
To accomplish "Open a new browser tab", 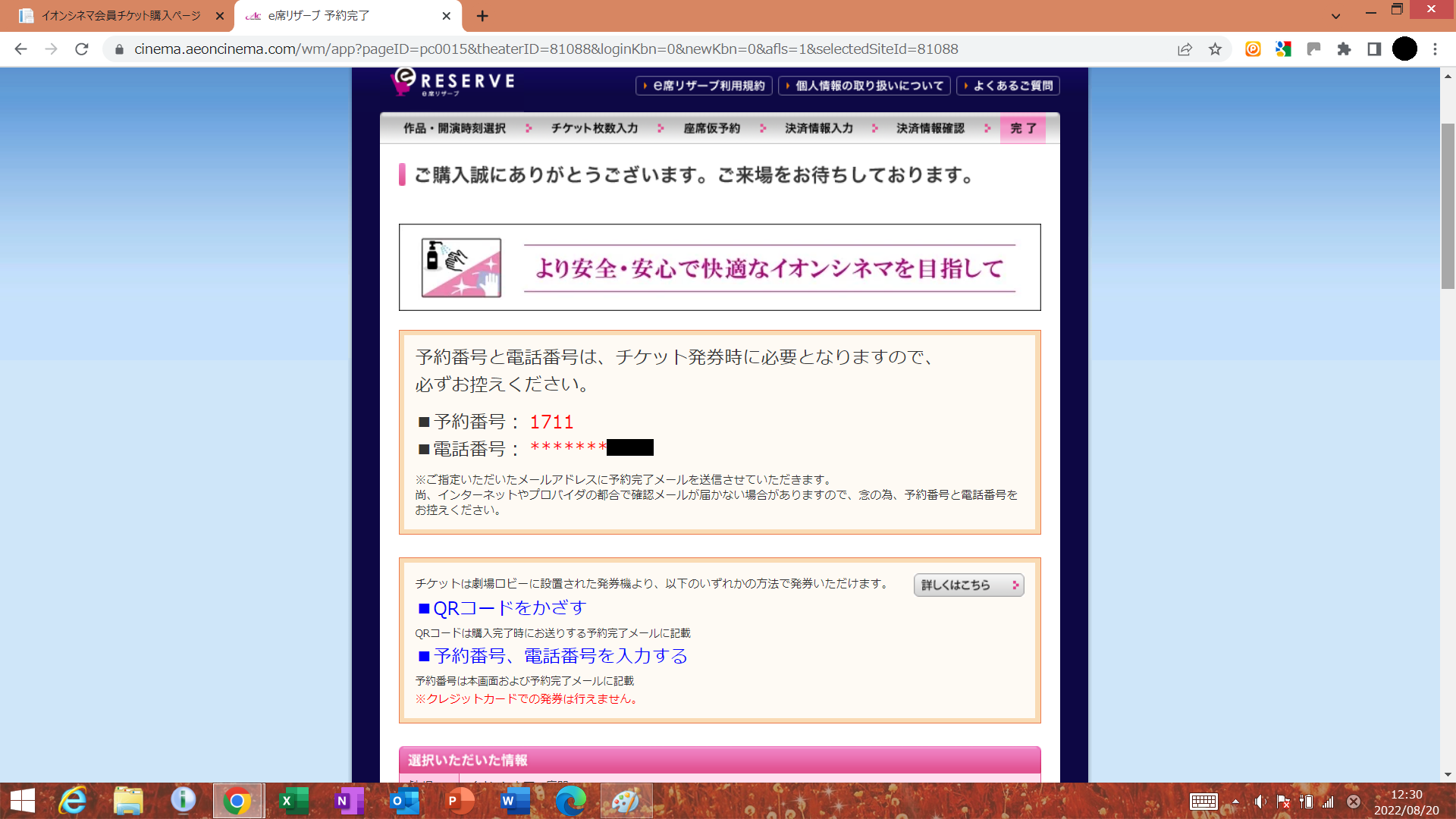I will (x=482, y=16).
